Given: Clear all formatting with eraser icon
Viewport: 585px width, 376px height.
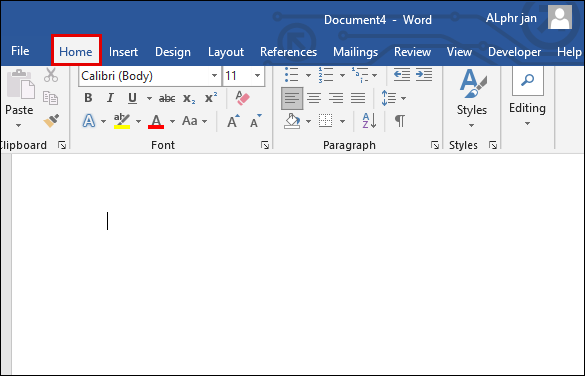Looking at the screenshot, I should [x=242, y=98].
